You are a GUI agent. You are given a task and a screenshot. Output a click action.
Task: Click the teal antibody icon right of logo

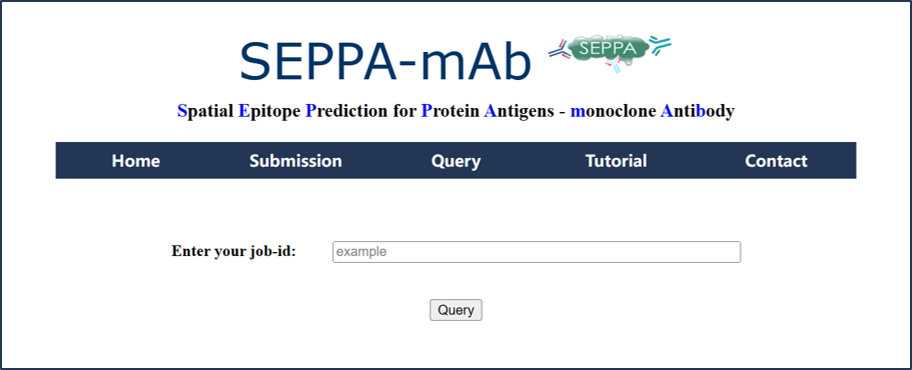click(660, 45)
